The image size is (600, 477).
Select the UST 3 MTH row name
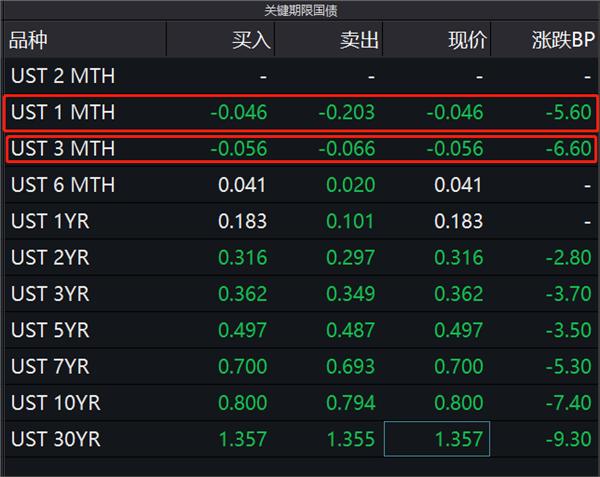click(x=63, y=148)
